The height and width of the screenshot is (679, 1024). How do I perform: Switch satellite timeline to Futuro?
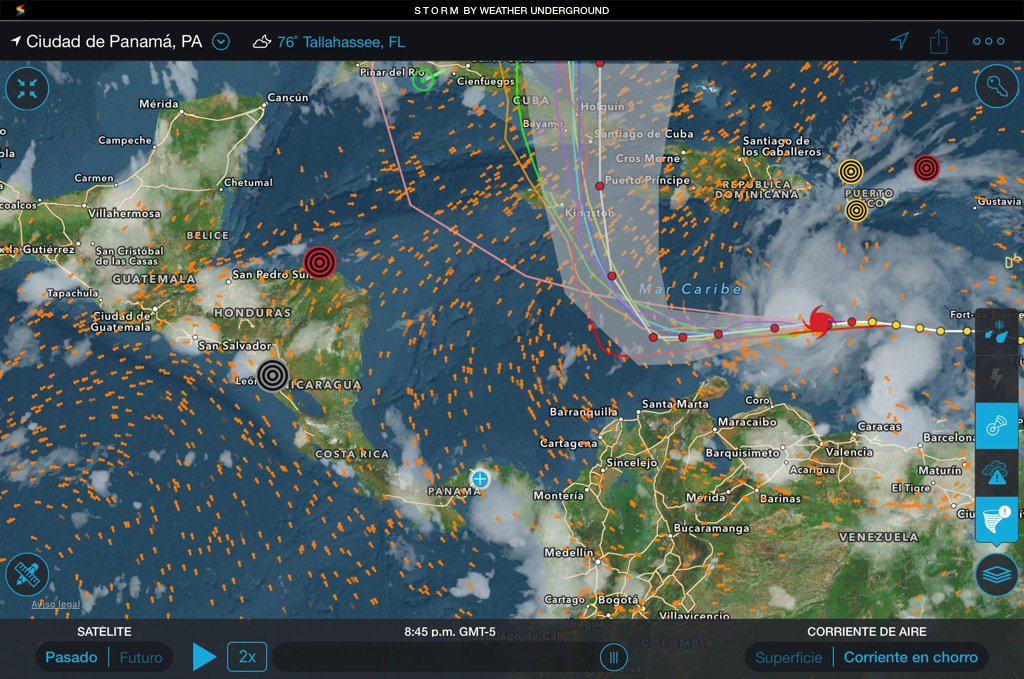point(140,657)
